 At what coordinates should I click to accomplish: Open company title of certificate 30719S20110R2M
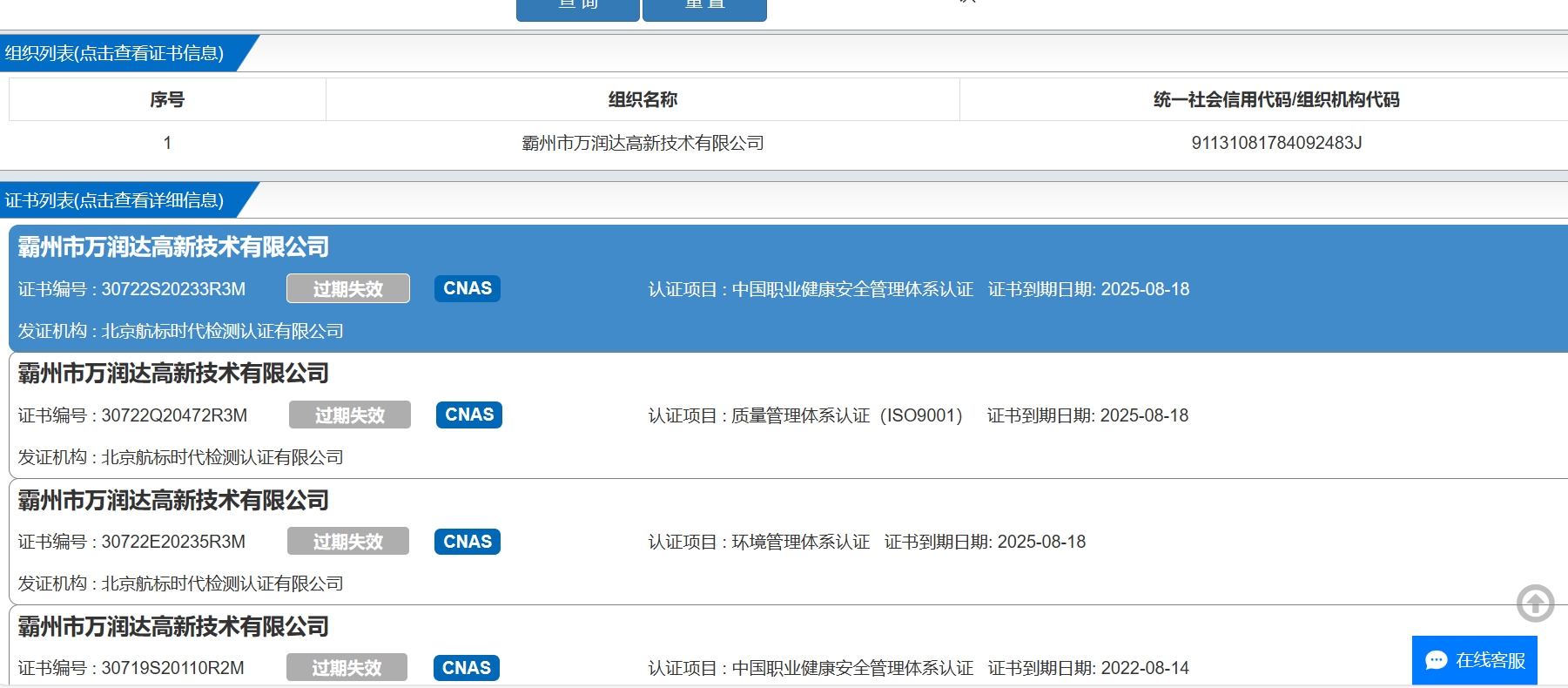[x=173, y=627]
